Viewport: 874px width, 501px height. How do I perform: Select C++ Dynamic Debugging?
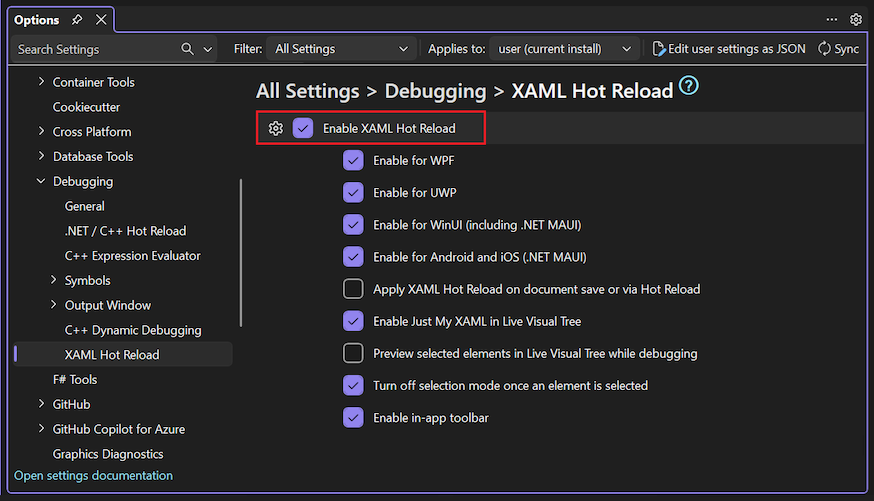point(133,330)
